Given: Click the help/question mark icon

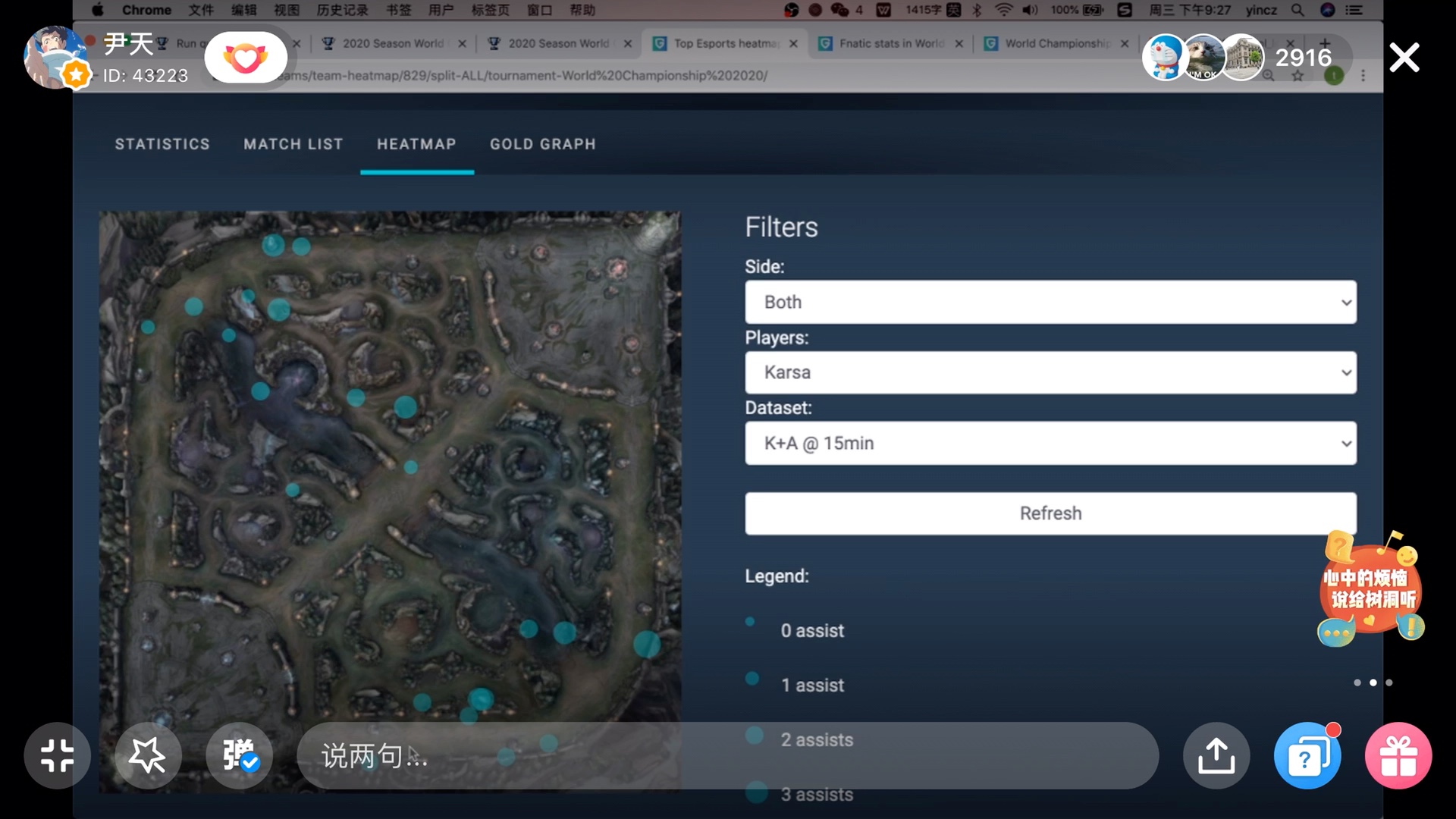Looking at the screenshot, I should tap(1306, 756).
